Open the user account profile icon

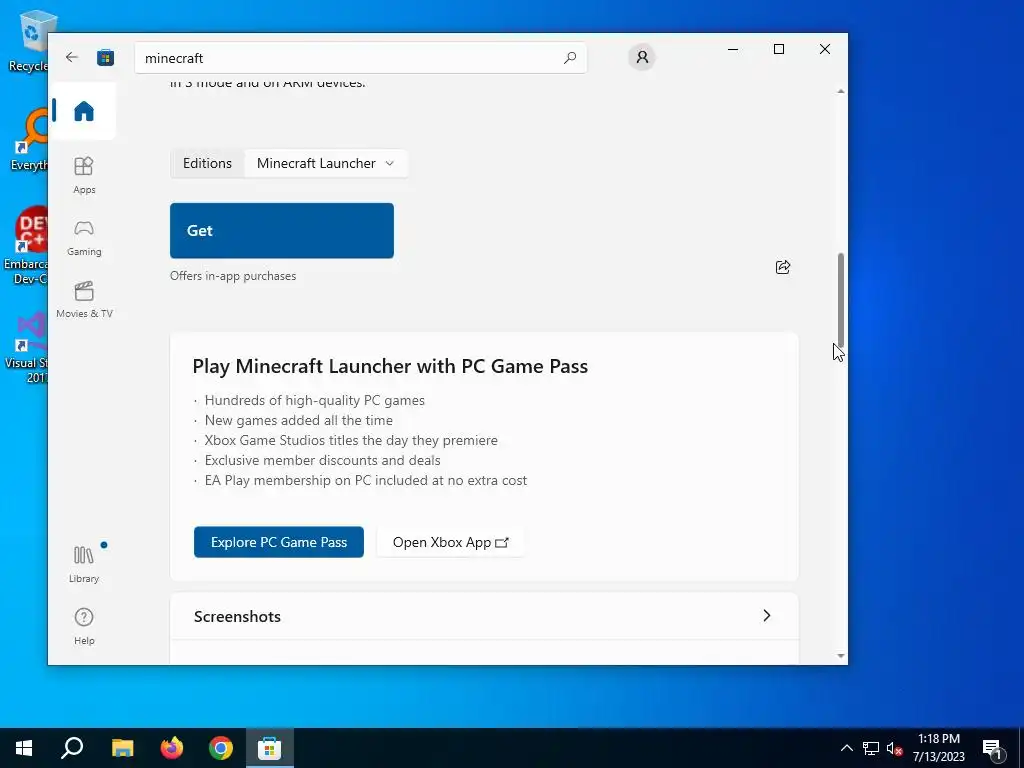(642, 57)
